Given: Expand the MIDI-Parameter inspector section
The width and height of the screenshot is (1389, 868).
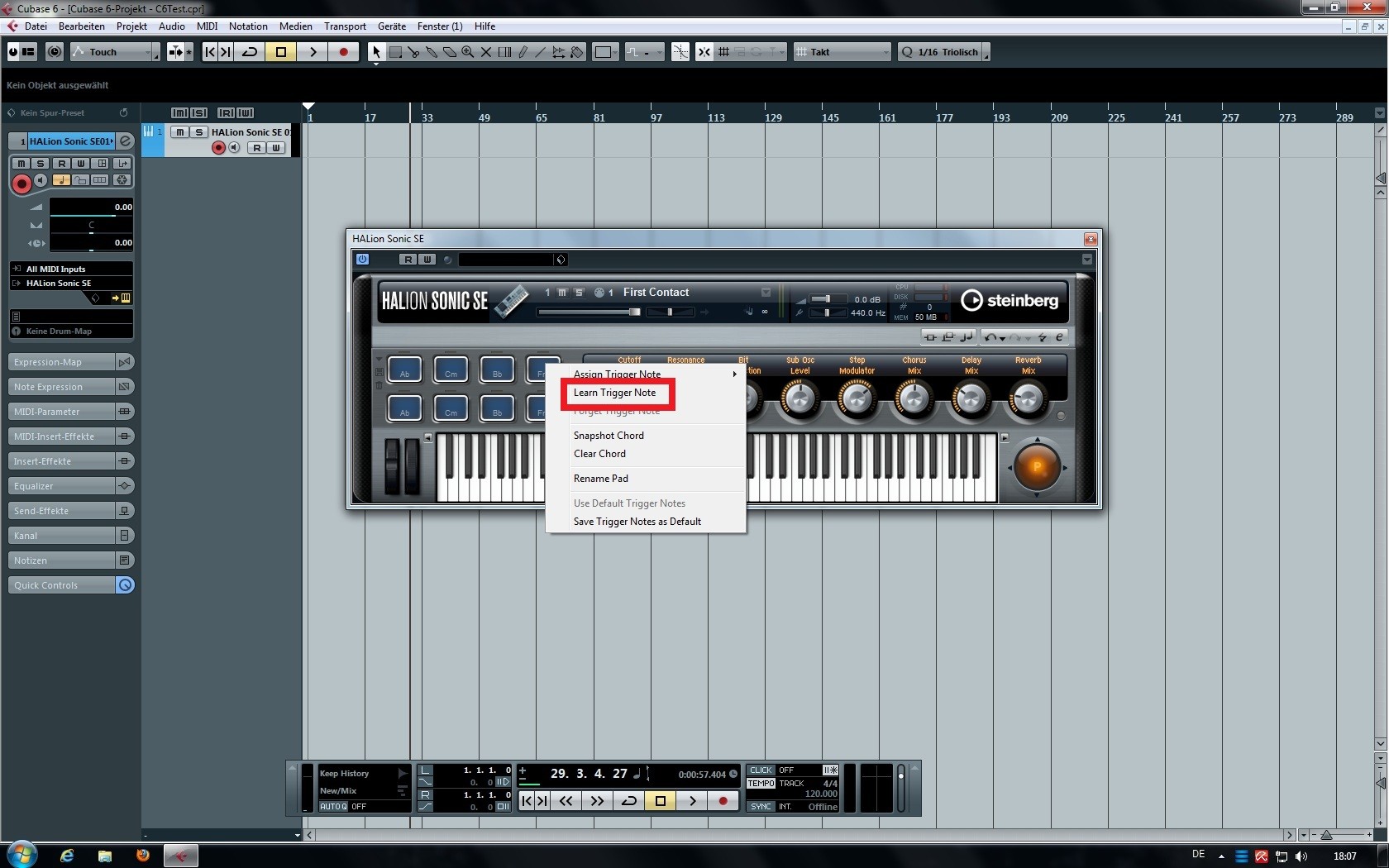Looking at the screenshot, I should pos(71,412).
